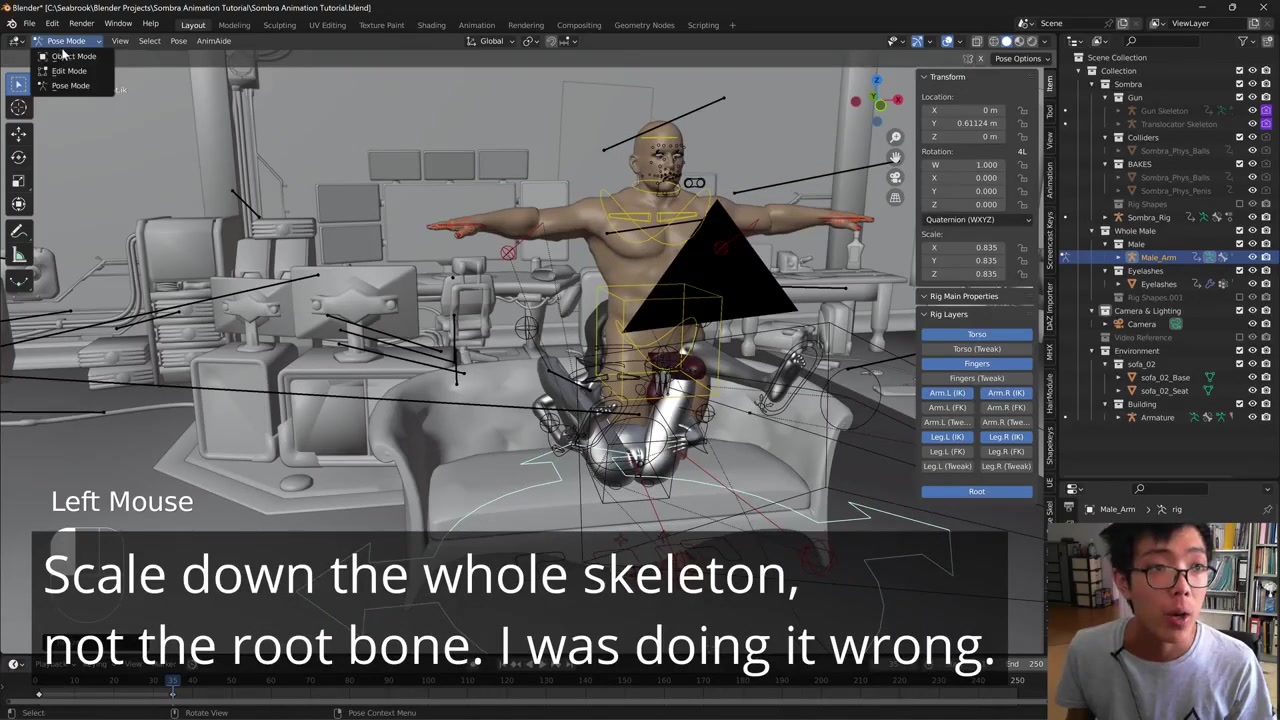
Task: Click the Root rig layer button
Action: [976, 491]
